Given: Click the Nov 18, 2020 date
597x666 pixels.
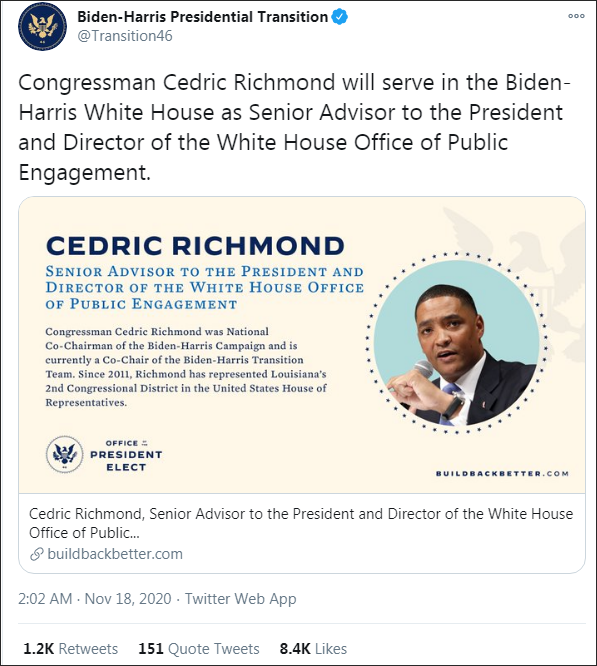Looking at the screenshot, I should pos(128,598).
